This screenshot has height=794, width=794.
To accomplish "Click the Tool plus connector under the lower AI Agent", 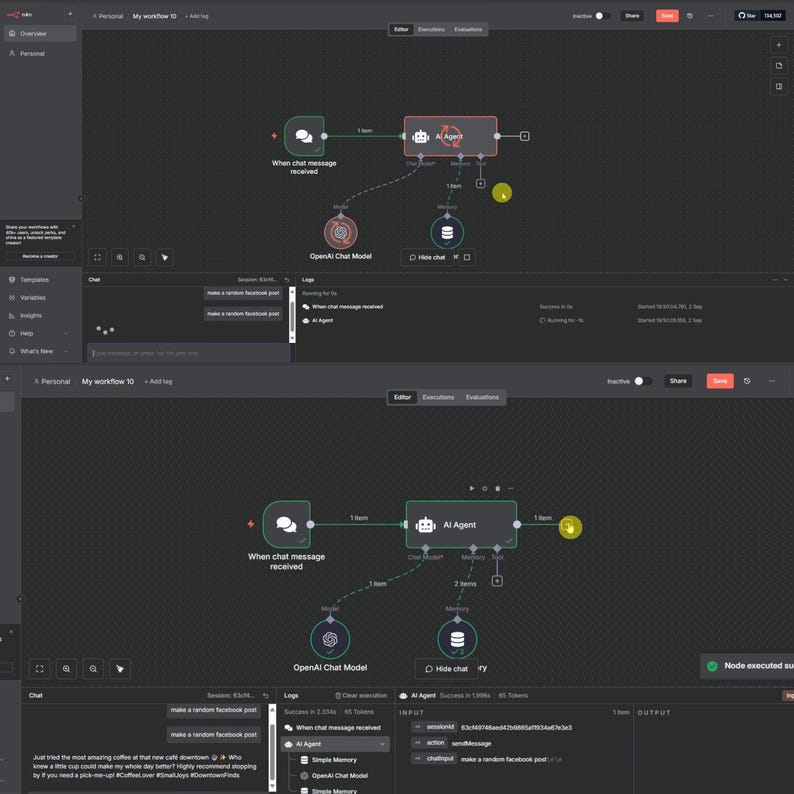I will [497, 581].
